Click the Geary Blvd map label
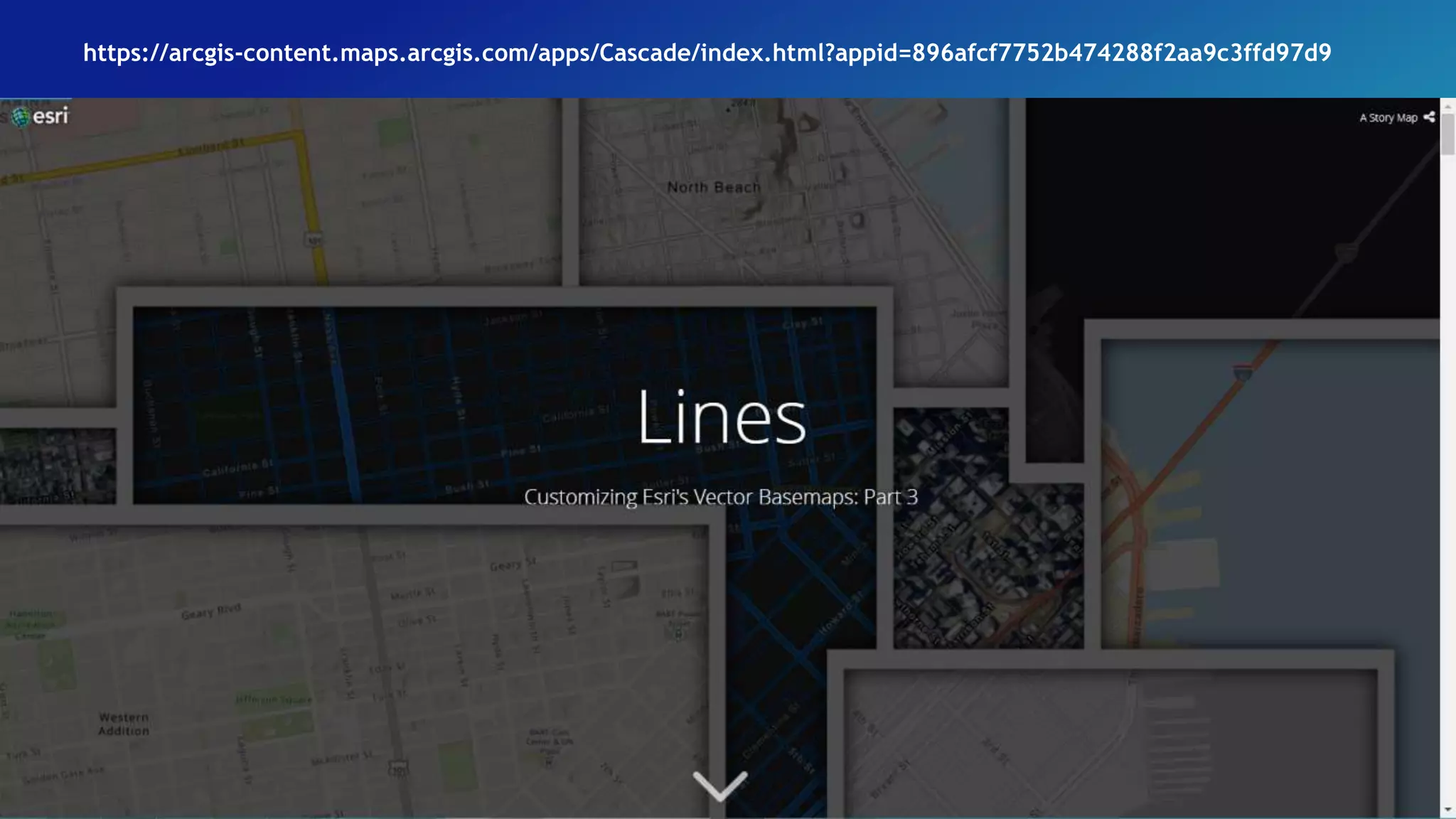 tap(211, 611)
